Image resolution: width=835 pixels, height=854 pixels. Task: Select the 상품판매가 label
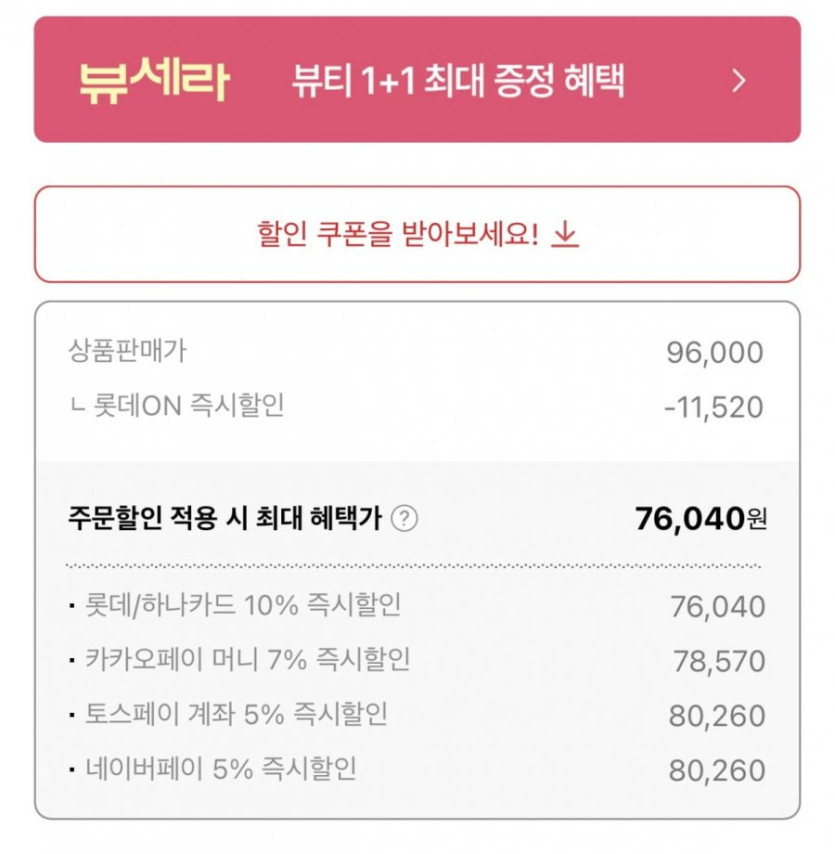tap(127, 351)
